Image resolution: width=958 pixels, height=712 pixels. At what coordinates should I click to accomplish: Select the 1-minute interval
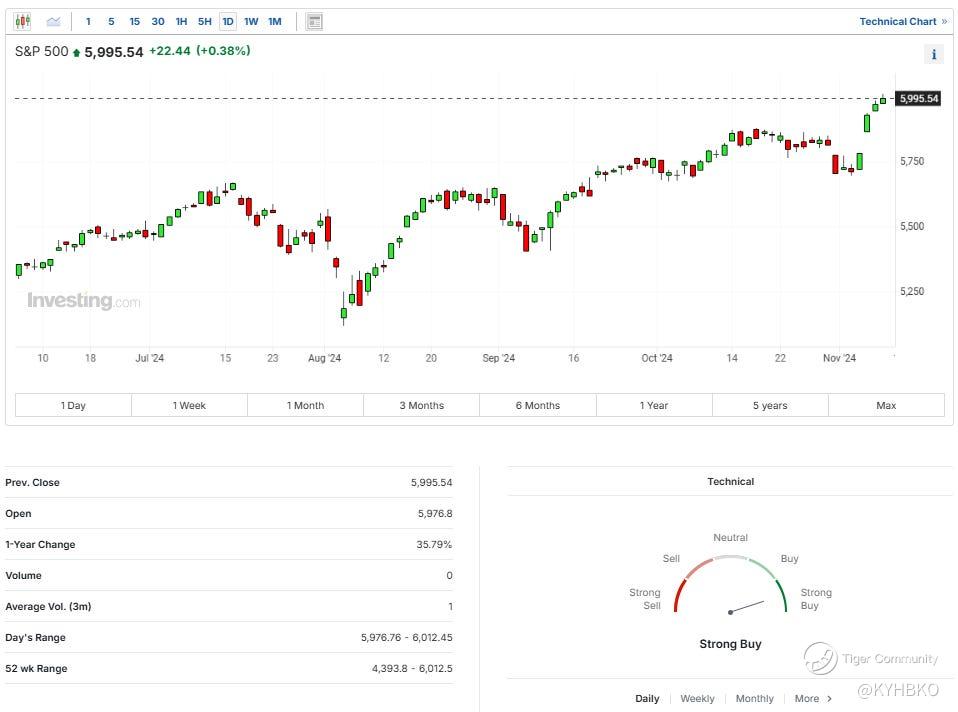point(88,21)
